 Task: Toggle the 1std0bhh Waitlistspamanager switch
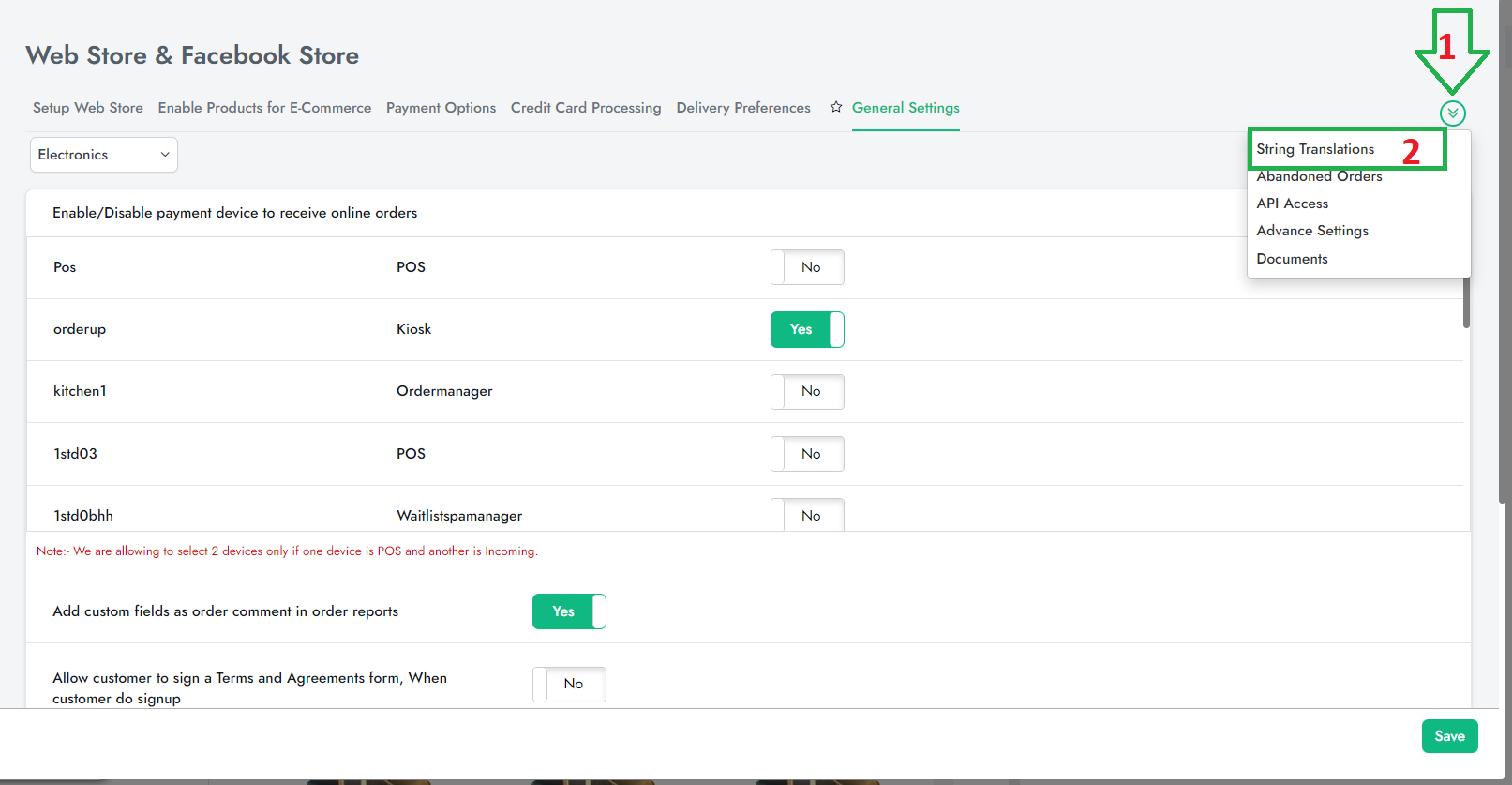tap(807, 515)
